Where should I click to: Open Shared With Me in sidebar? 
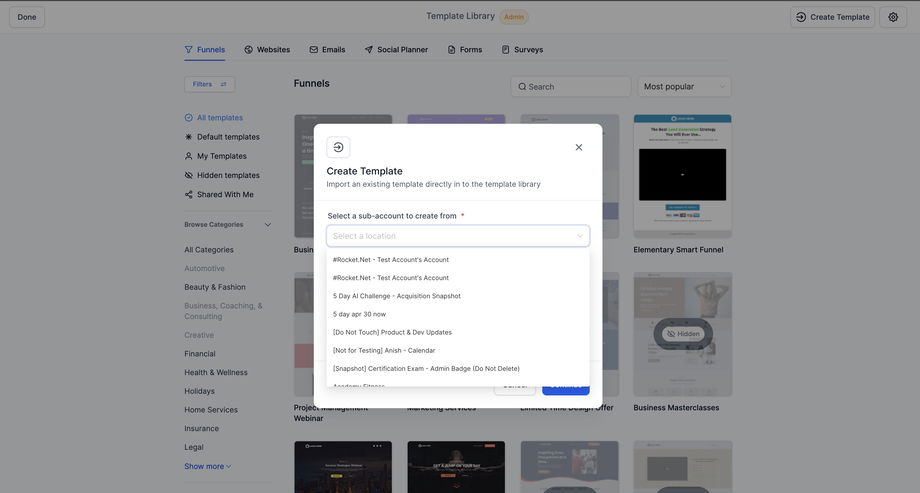219,195
